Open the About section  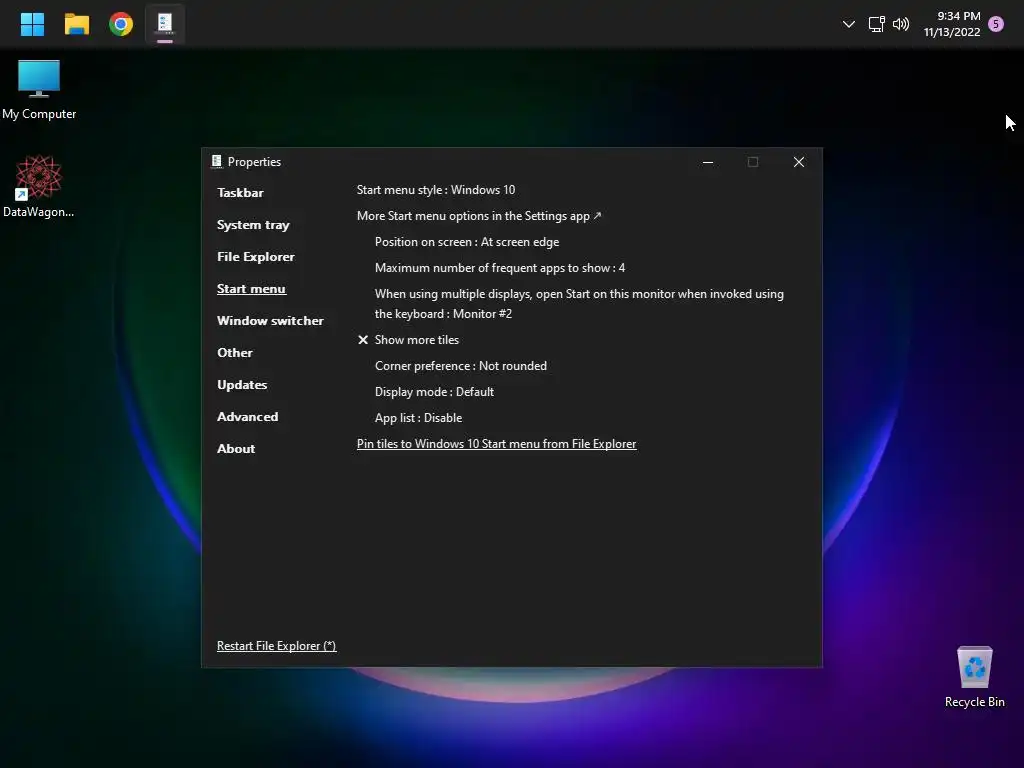236,449
